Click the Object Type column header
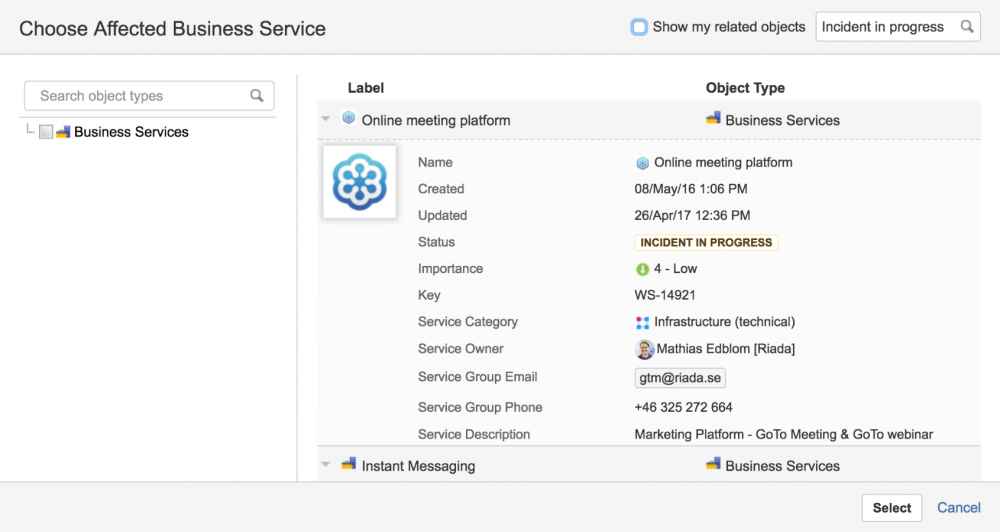This screenshot has height=532, width=1000. pyautogui.click(x=745, y=88)
